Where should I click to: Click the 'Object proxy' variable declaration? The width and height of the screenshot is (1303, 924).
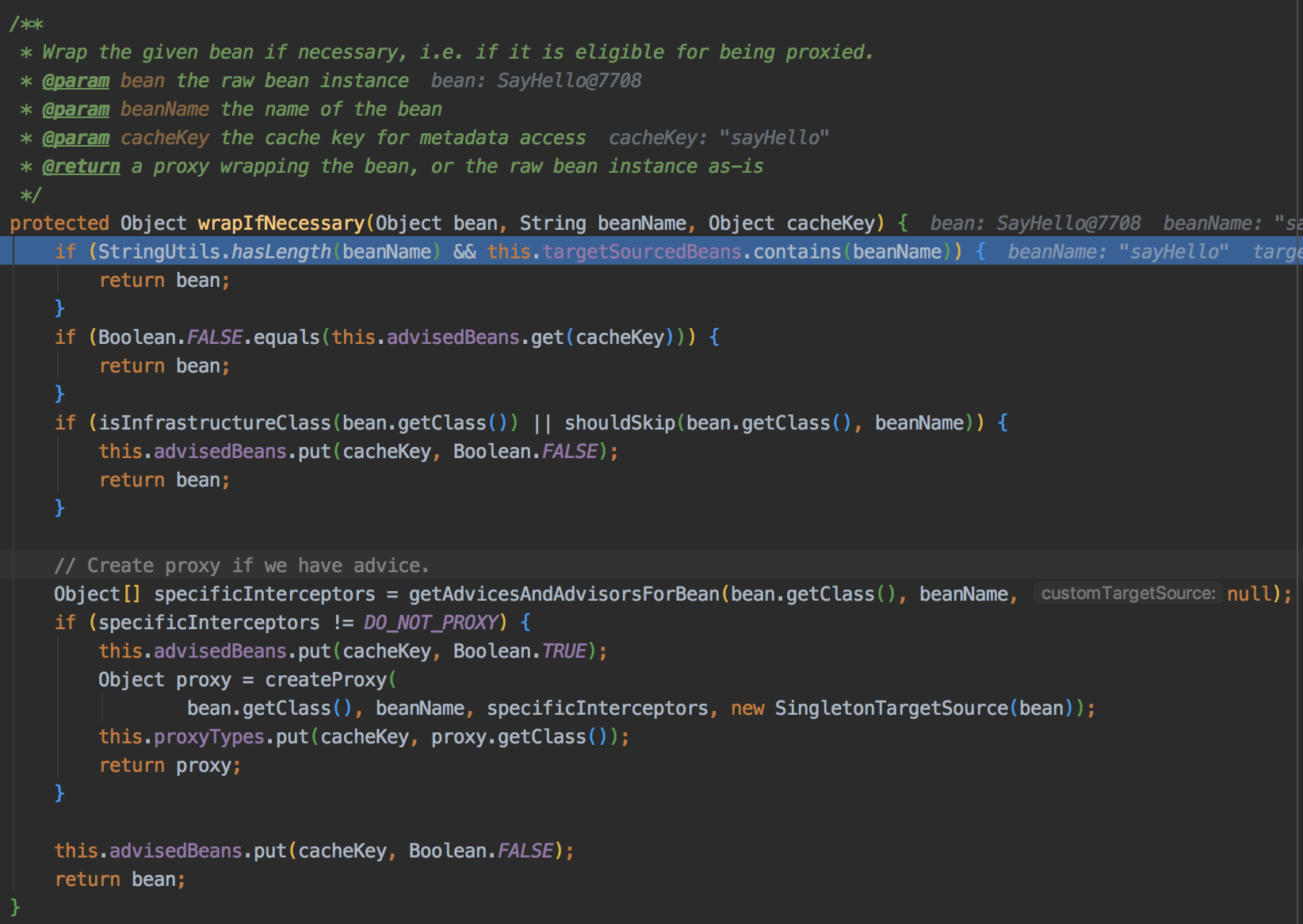tap(165, 680)
